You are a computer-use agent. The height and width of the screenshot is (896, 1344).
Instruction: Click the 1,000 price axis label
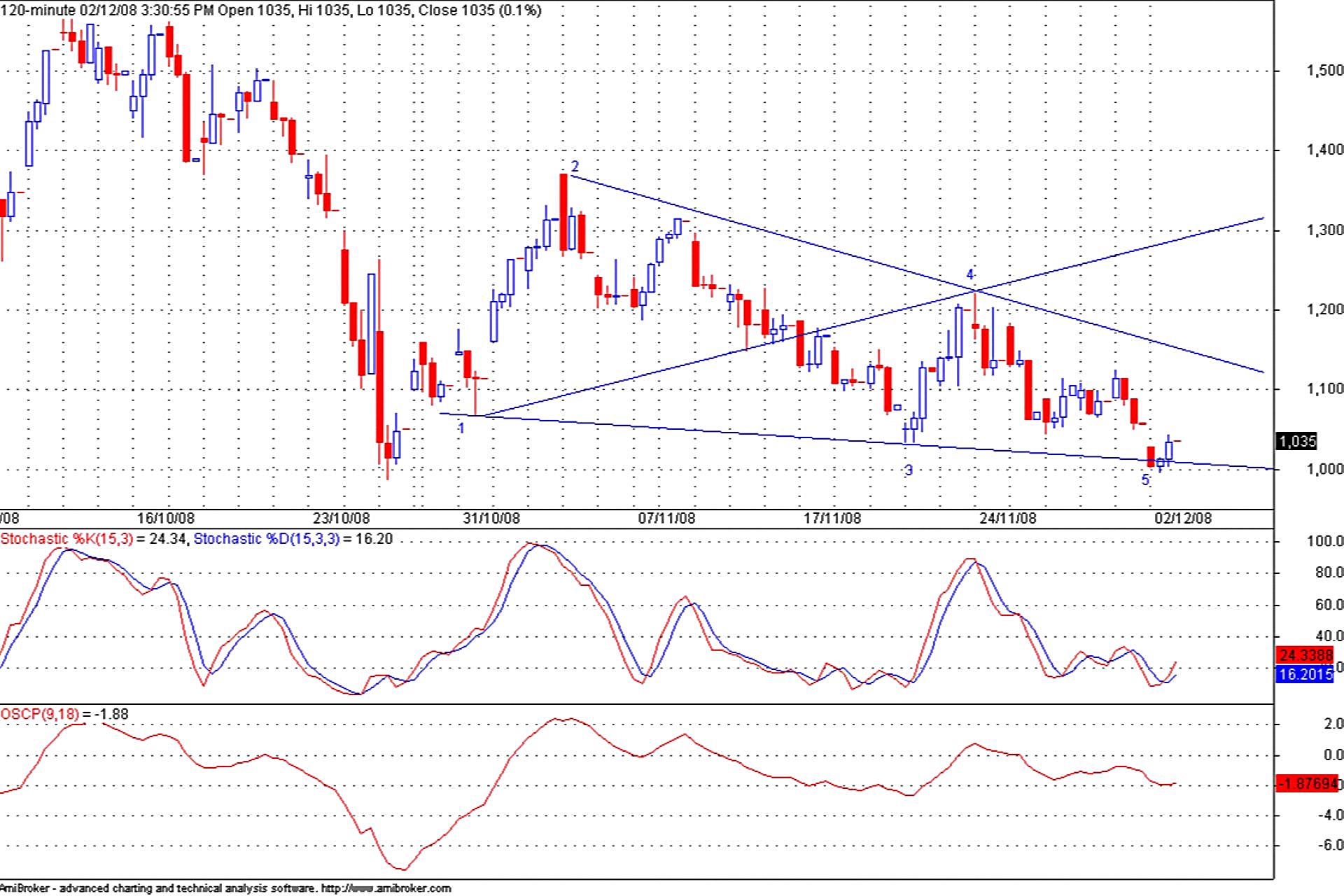1324,469
